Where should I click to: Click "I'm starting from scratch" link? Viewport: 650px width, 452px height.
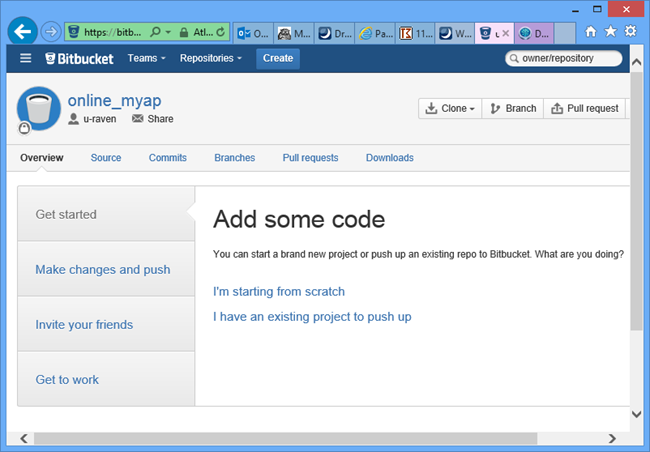279,291
